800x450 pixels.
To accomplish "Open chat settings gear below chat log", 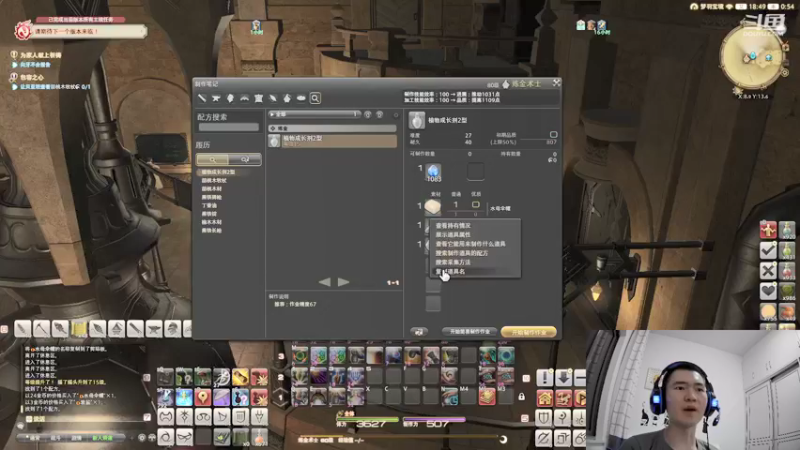I will (x=142, y=438).
